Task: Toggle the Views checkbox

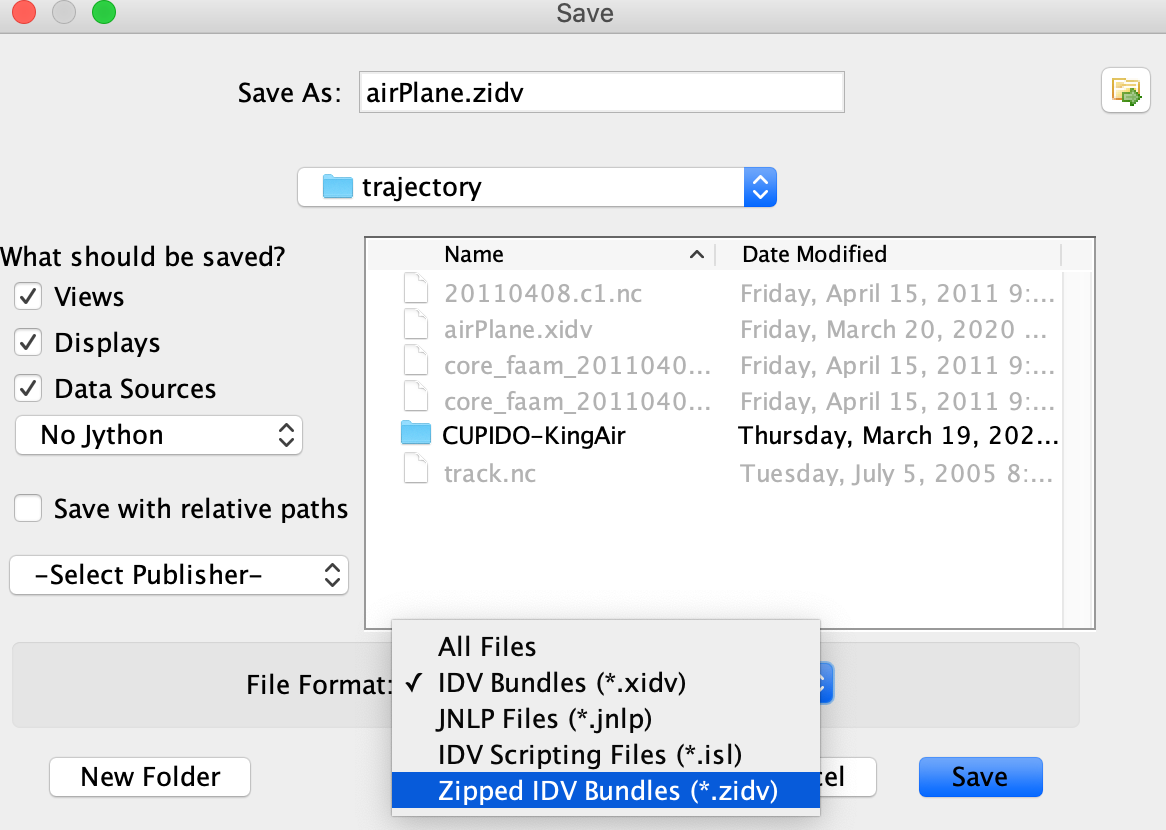Action: [x=29, y=297]
